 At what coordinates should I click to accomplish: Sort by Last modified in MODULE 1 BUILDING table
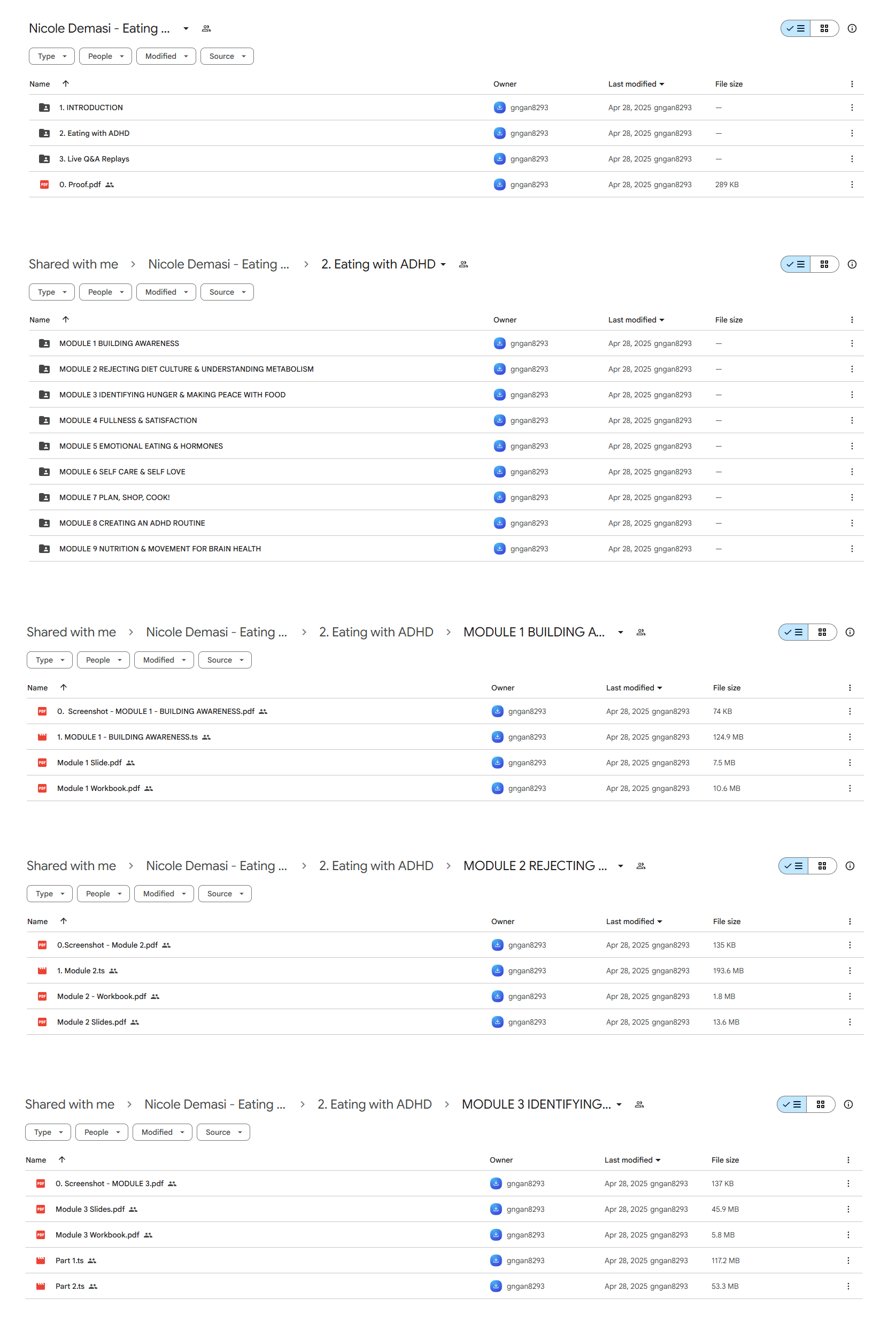pos(634,688)
